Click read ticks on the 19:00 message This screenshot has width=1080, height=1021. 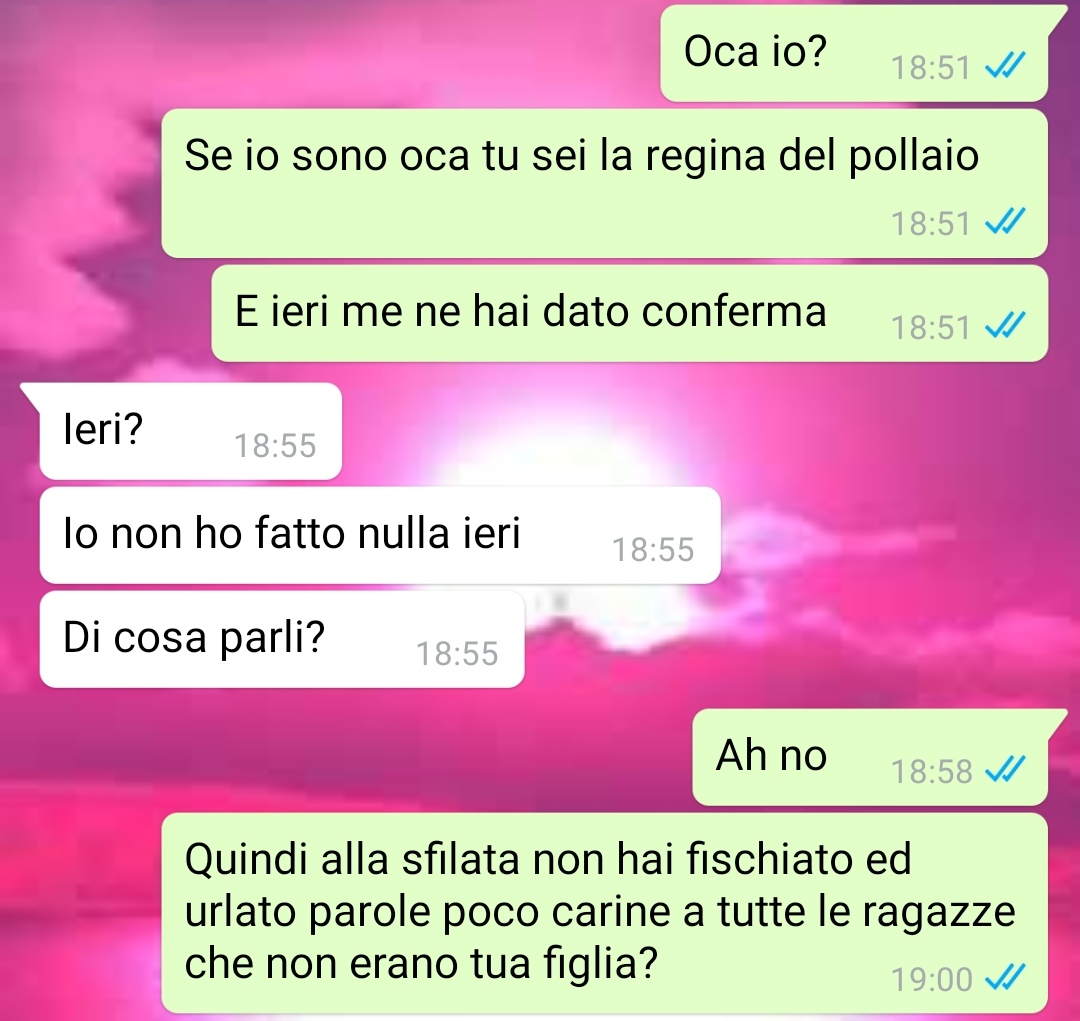1005,977
